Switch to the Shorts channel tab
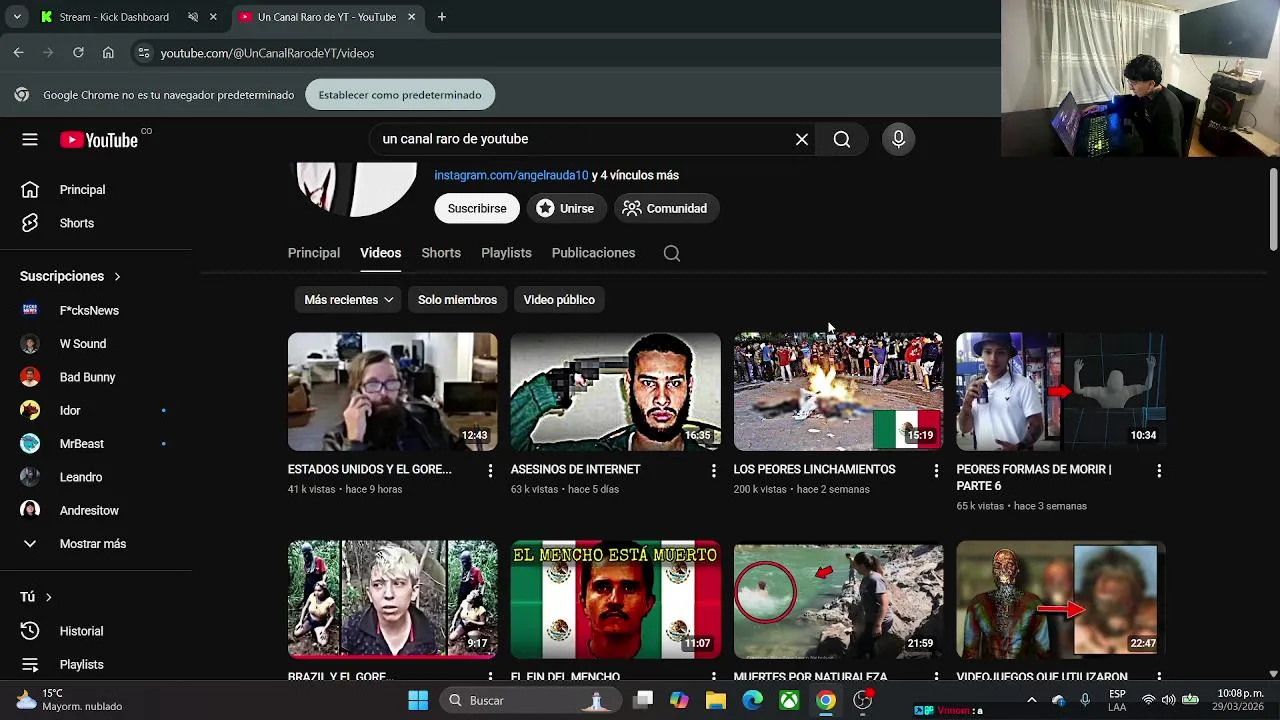The image size is (1280, 720). (441, 253)
